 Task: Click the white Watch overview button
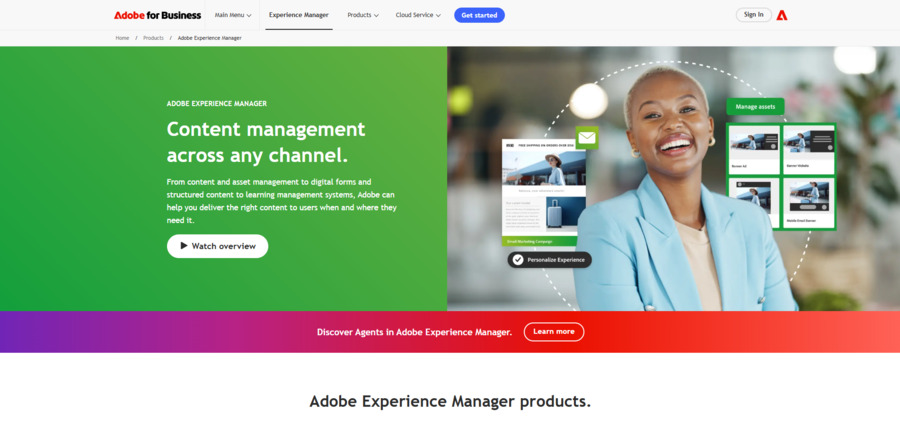click(x=218, y=246)
